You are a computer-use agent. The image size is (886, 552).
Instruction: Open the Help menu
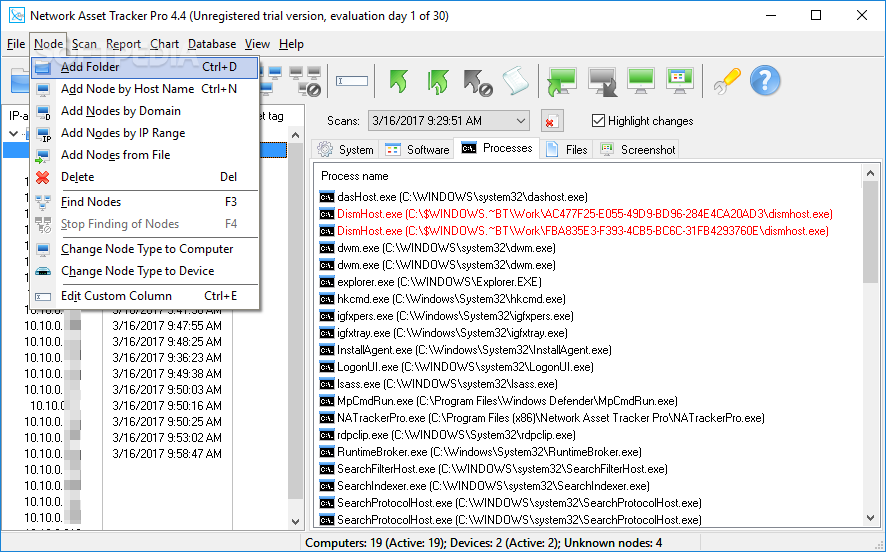pyautogui.click(x=291, y=44)
